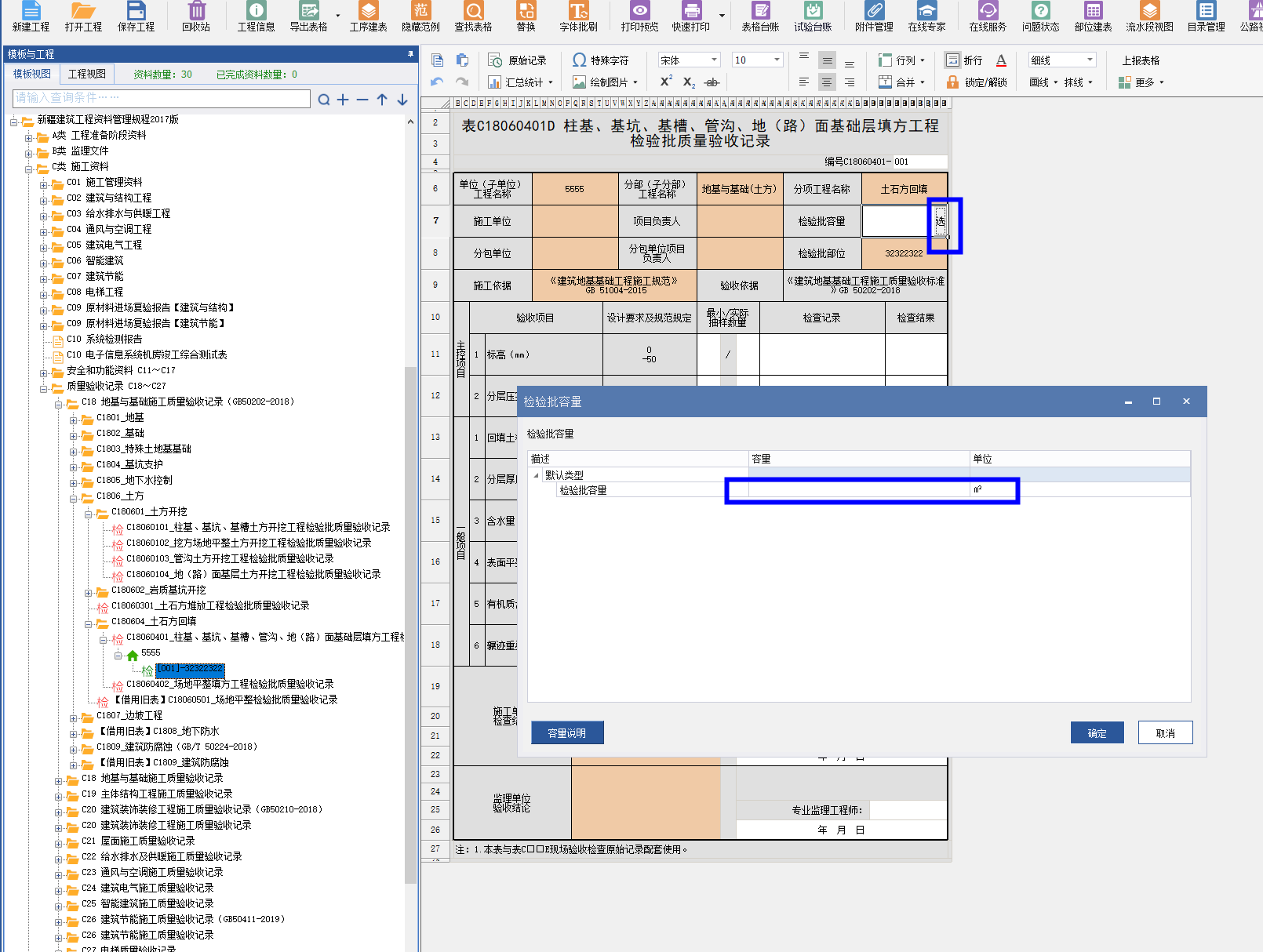
Task: Click the 替换 replace icon
Action: [526, 16]
